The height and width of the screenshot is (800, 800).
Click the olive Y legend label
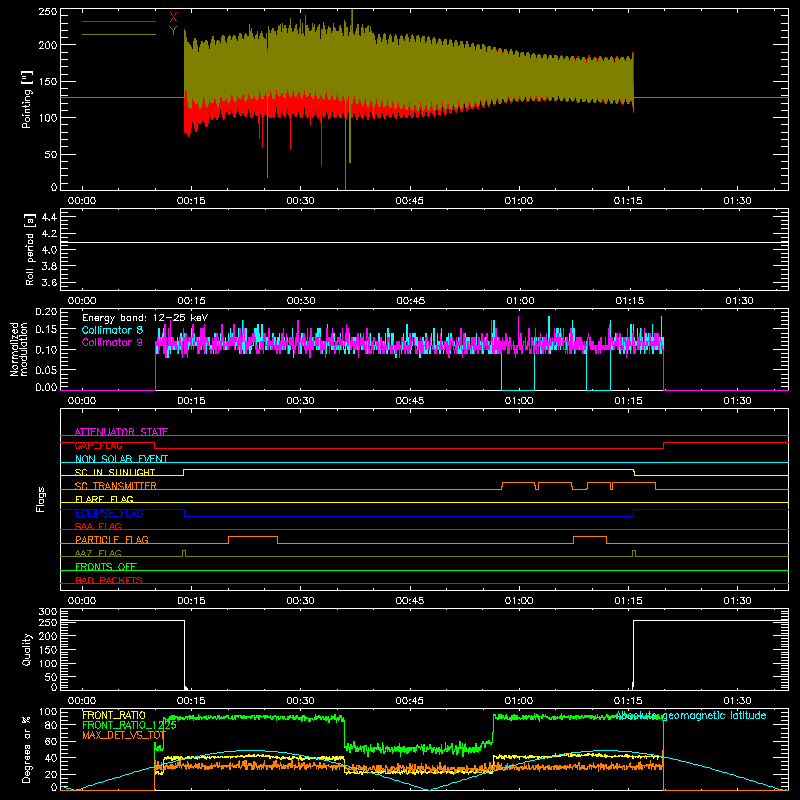(173, 31)
